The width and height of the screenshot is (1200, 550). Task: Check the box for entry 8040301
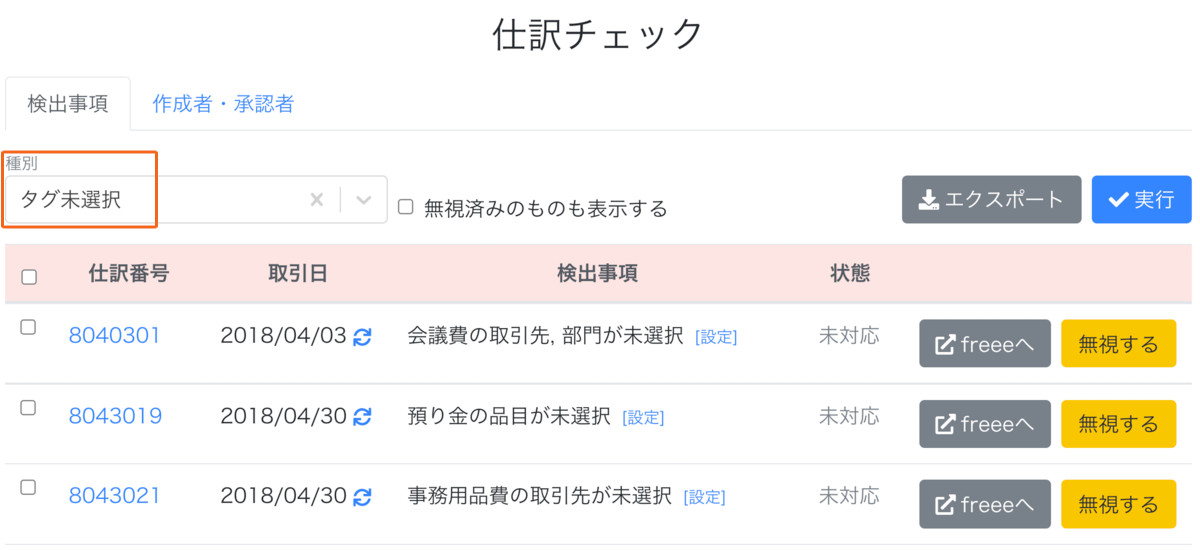click(x=28, y=327)
